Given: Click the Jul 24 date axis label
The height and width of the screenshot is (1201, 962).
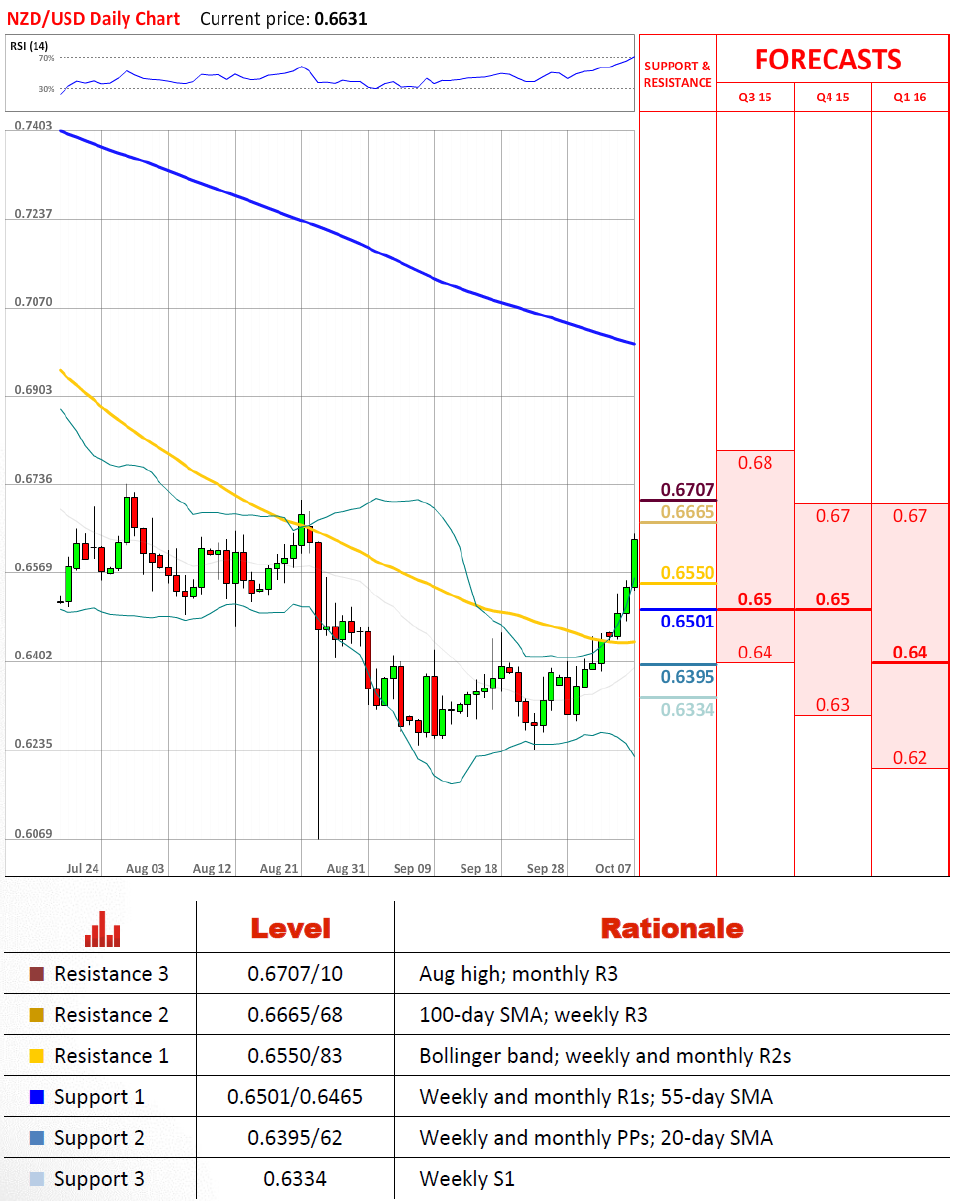Looking at the screenshot, I should (81, 868).
